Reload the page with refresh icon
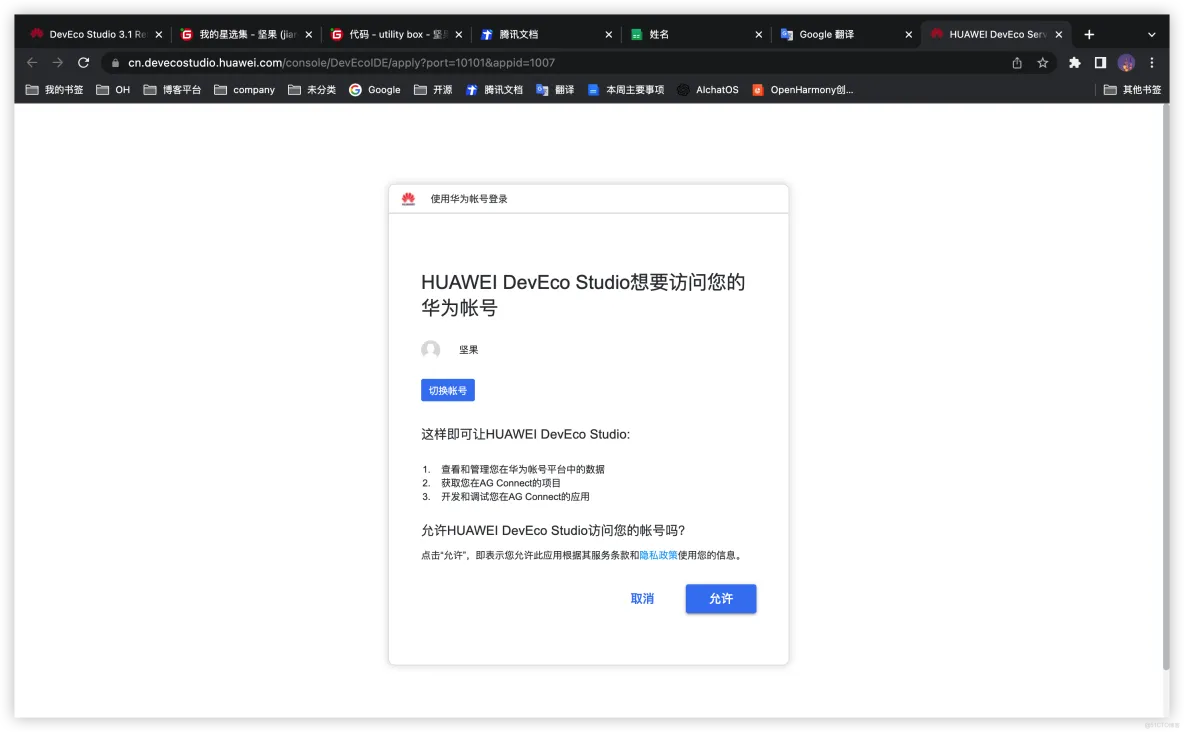The width and height of the screenshot is (1184, 732). click(x=84, y=63)
